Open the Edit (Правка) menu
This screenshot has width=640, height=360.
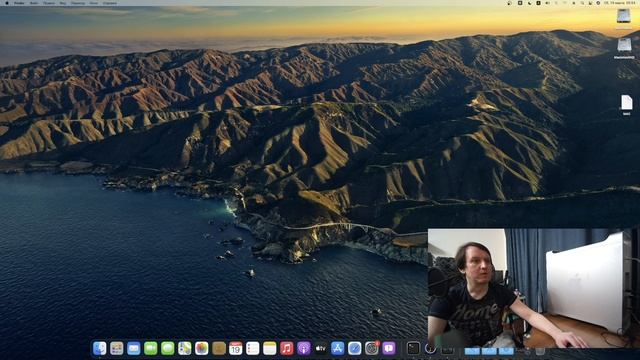tap(49, 3)
